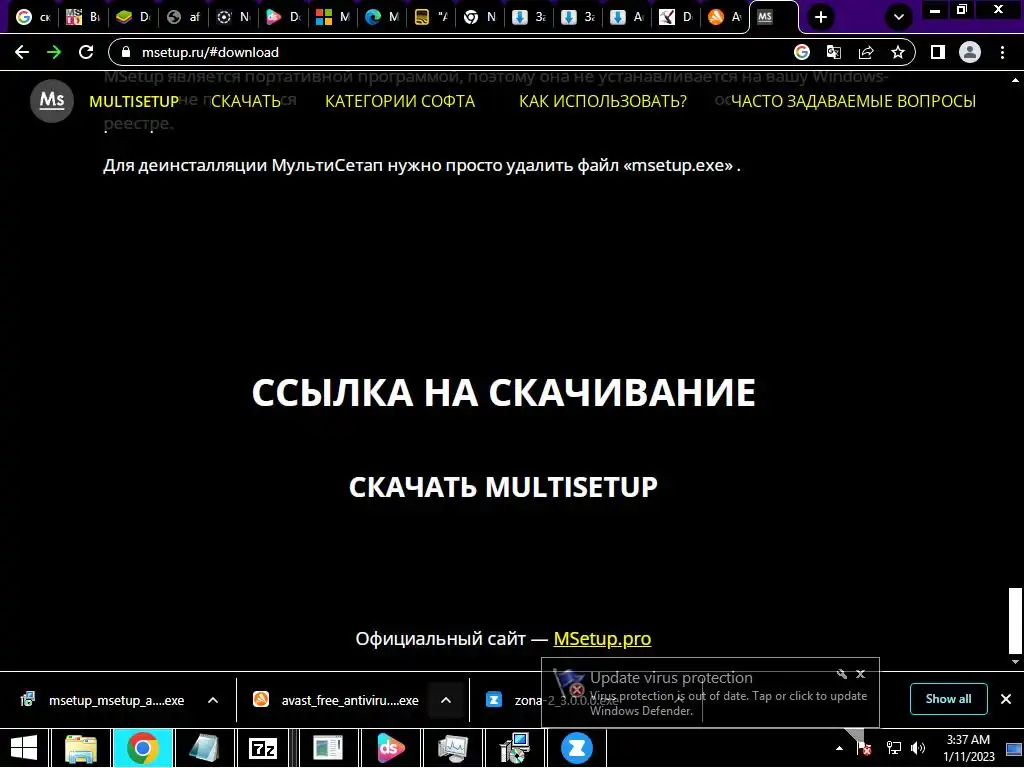Expand the tab search dropdown
1024x768 pixels.
pyautogui.click(x=899, y=18)
